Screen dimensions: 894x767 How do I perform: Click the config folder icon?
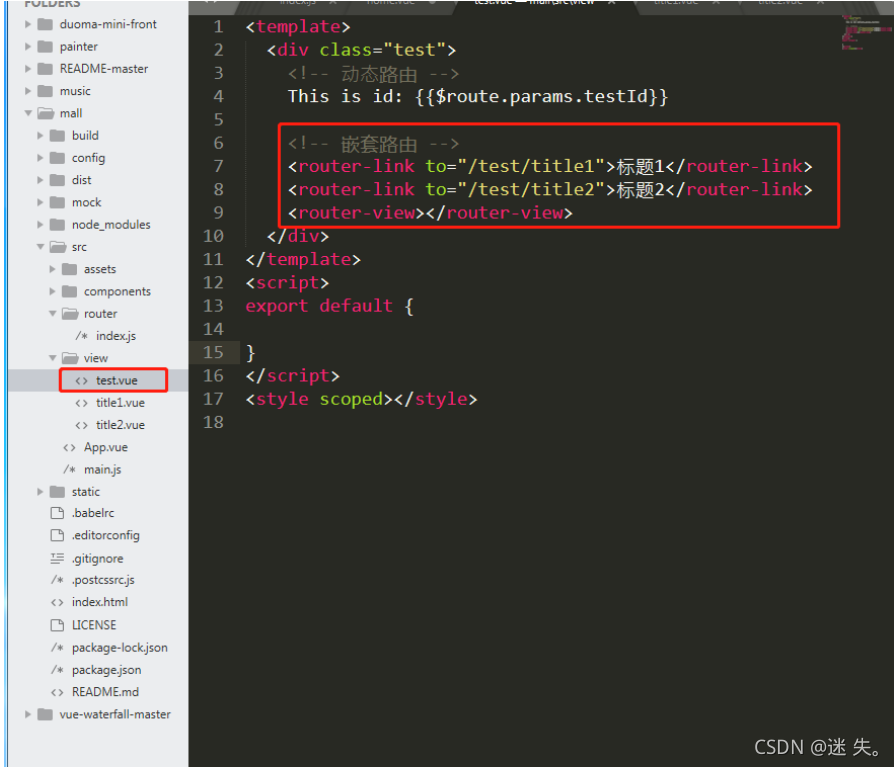pos(57,158)
